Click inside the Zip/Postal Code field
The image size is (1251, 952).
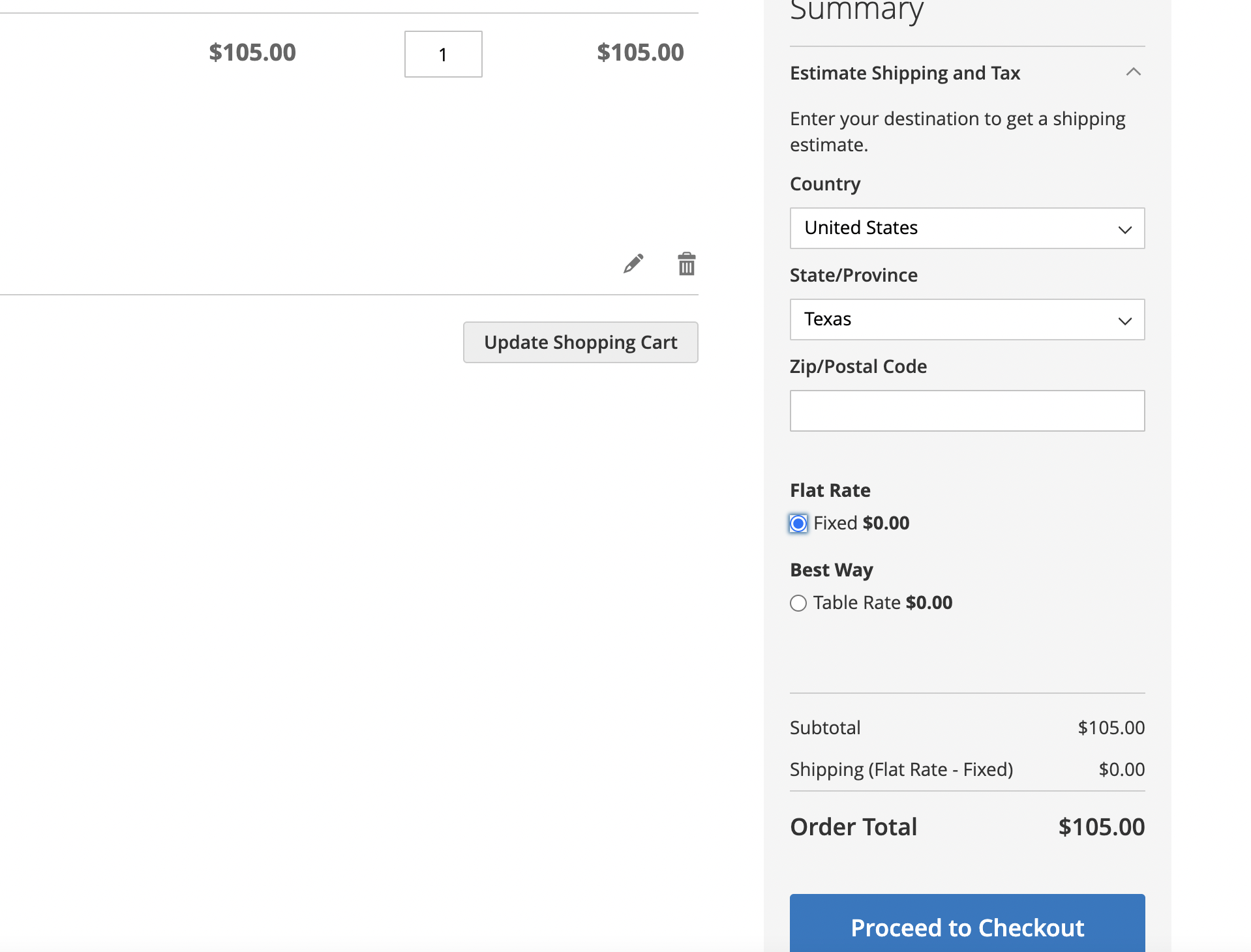(x=967, y=410)
